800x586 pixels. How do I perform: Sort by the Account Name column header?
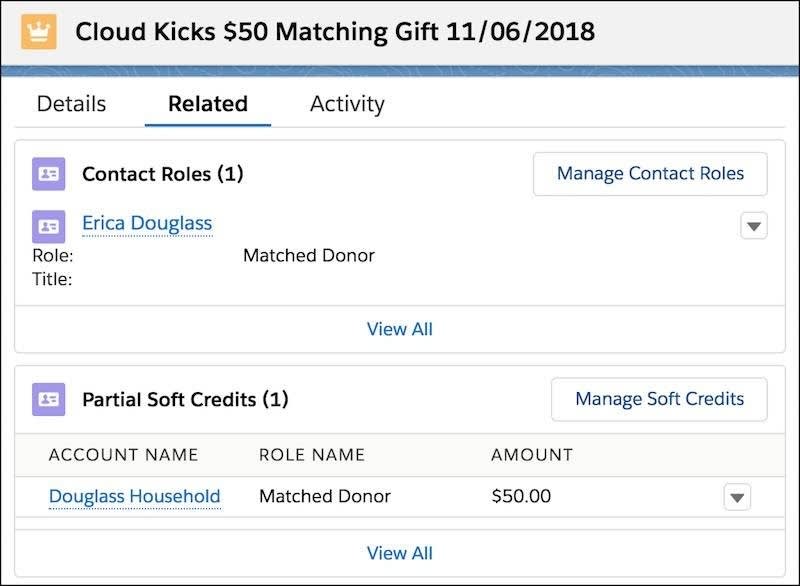click(x=123, y=455)
